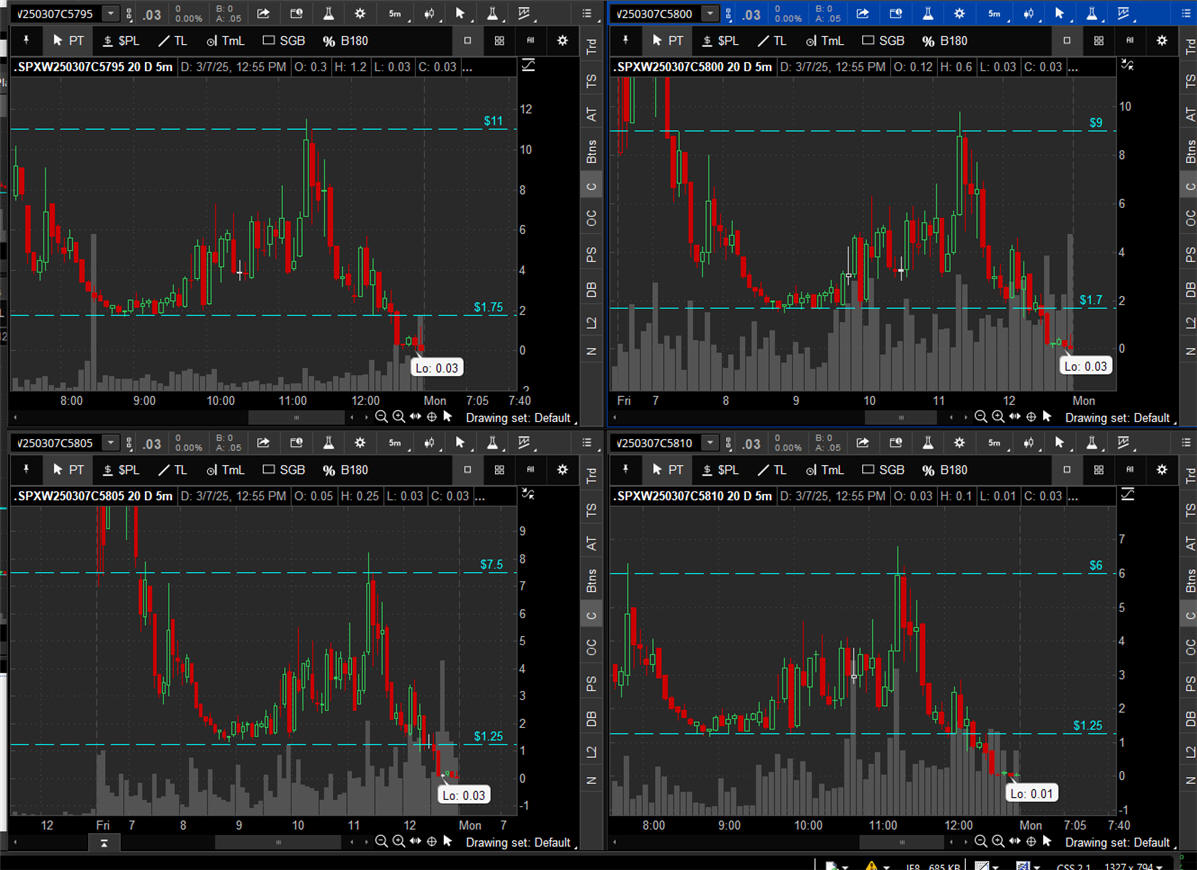Open list menu icon of C5805 chart
This screenshot has height=870, width=1197.
click(x=586, y=443)
